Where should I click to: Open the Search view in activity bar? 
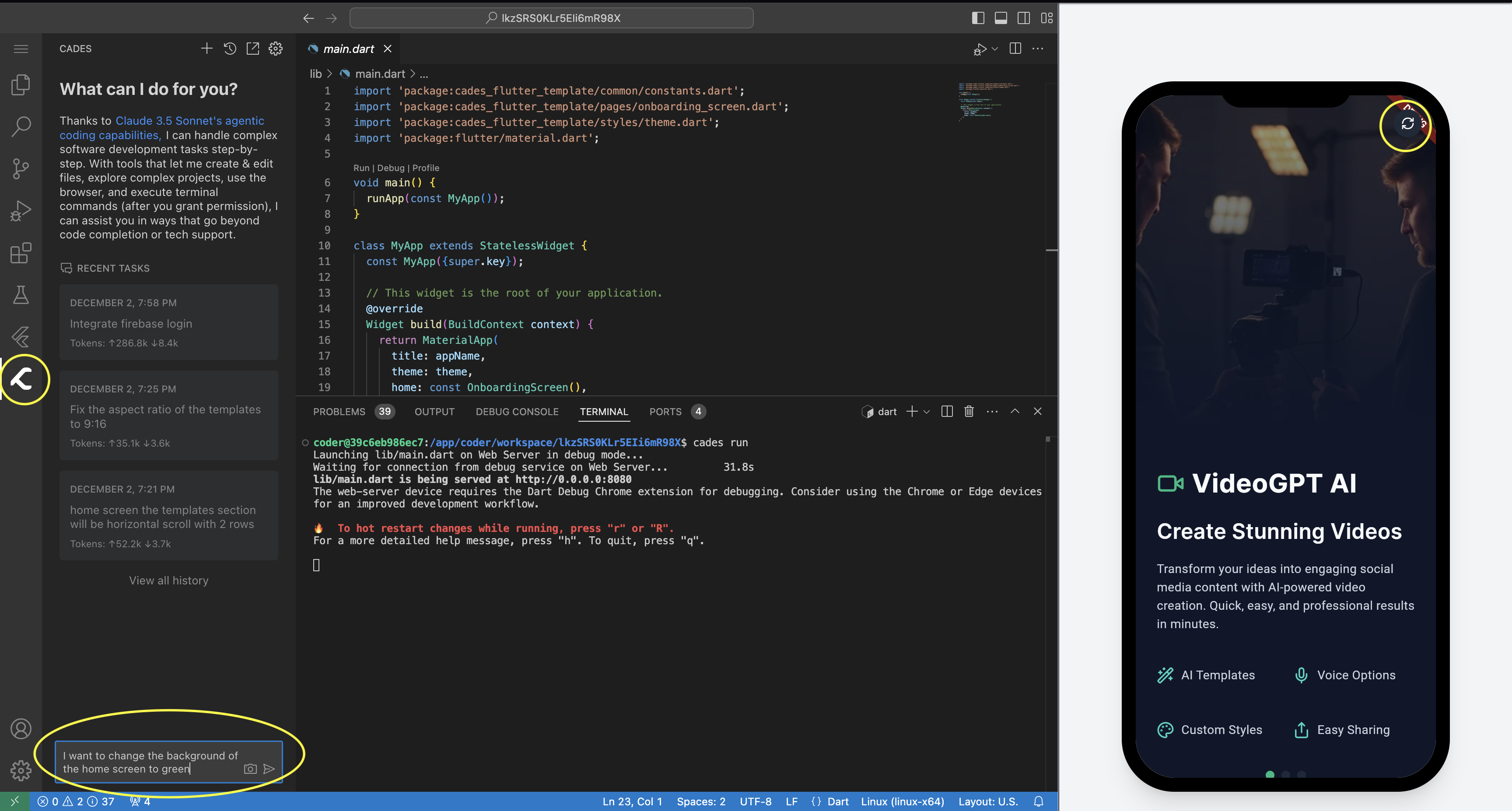(21, 126)
